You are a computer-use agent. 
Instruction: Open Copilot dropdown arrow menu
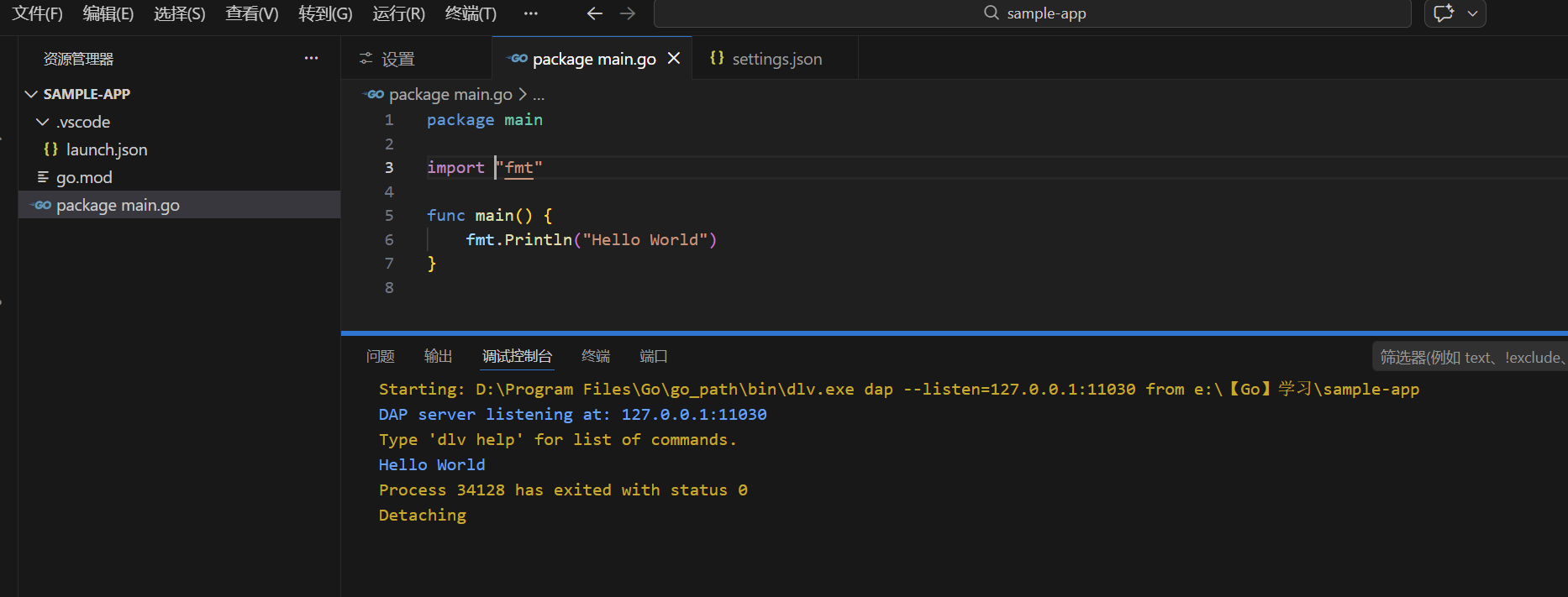pyautogui.click(x=1472, y=13)
